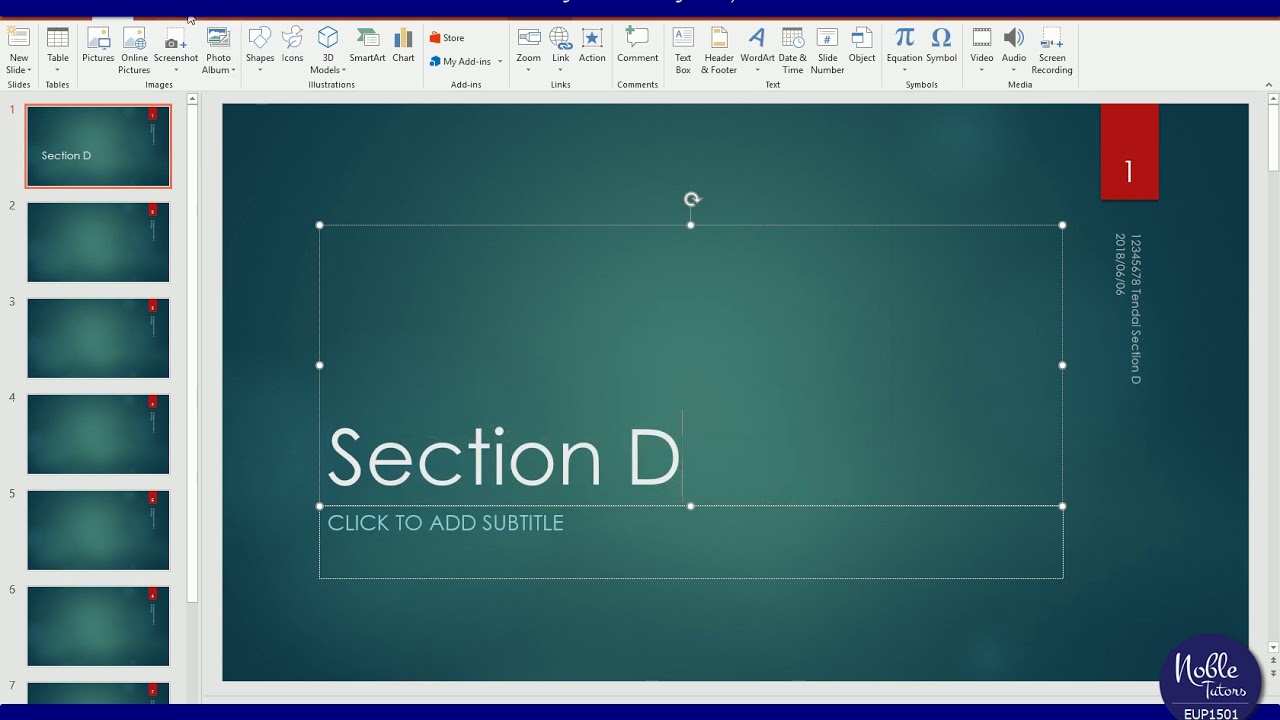Image resolution: width=1280 pixels, height=720 pixels.
Task: Expand the Audio dropdown arrow
Action: pyautogui.click(x=1014, y=70)
